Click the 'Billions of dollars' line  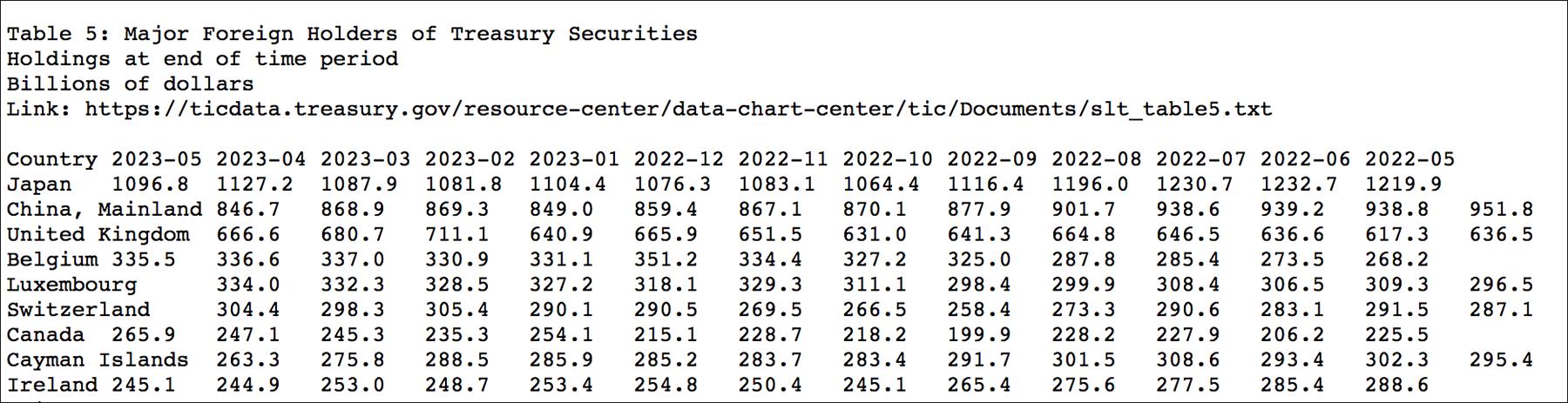click(131, 84)
